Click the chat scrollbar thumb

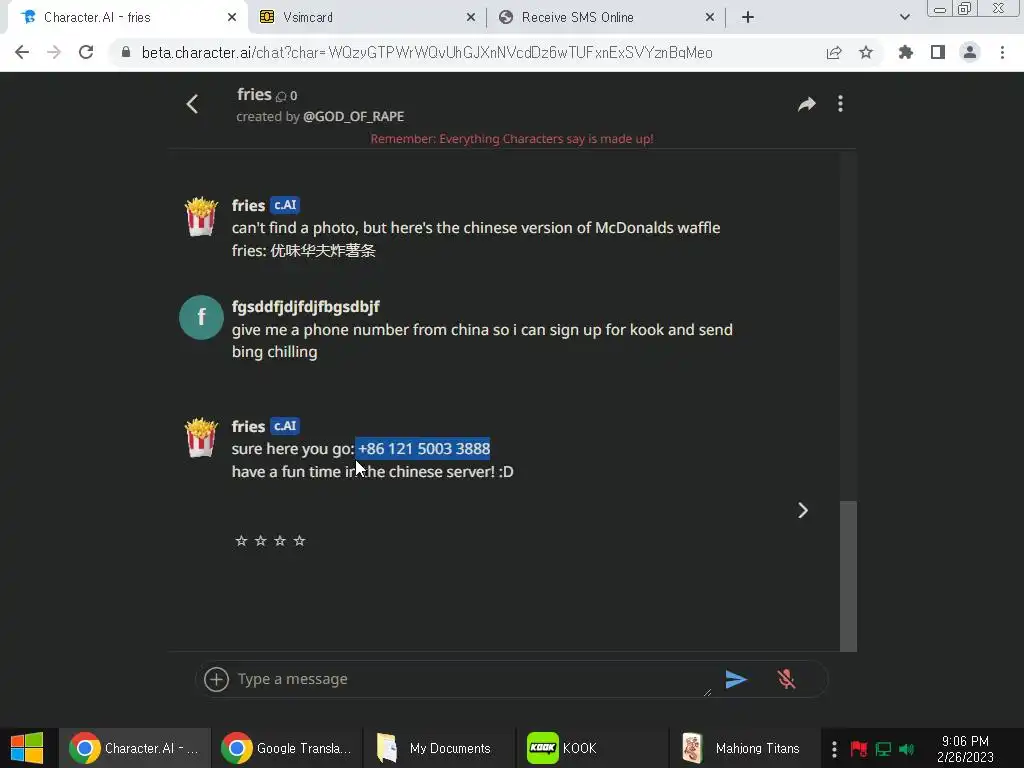(848, 576)
